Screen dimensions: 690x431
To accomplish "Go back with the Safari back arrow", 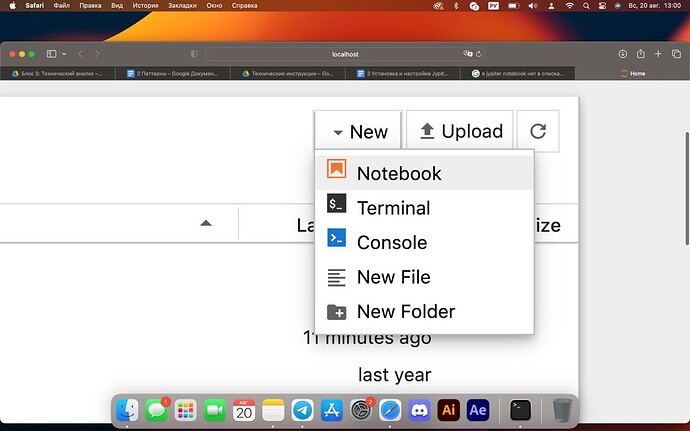I will 81,54.
